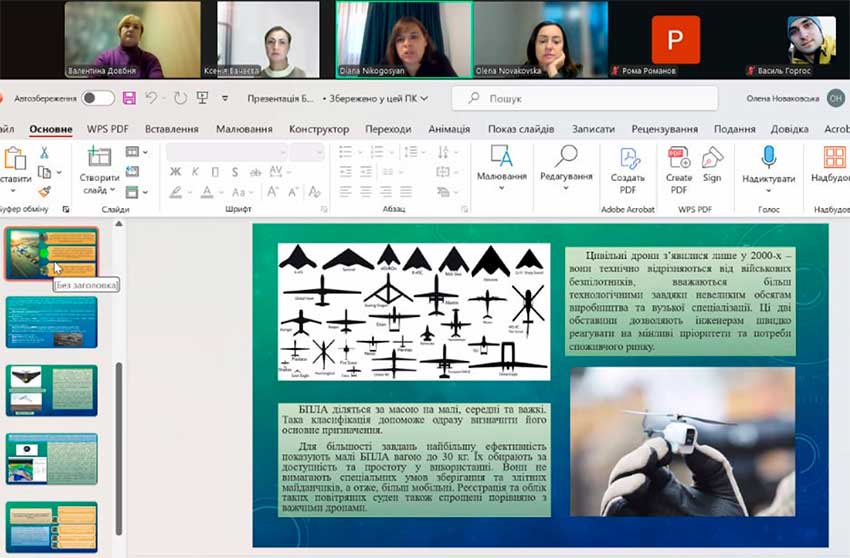Select the second slide thumbnail in panel
Viewport: 850px width, 558px height.
click(52, 322)
